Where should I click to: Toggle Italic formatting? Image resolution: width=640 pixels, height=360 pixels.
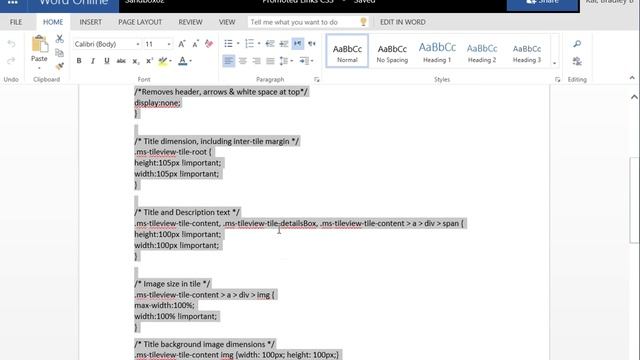[93, 61]
